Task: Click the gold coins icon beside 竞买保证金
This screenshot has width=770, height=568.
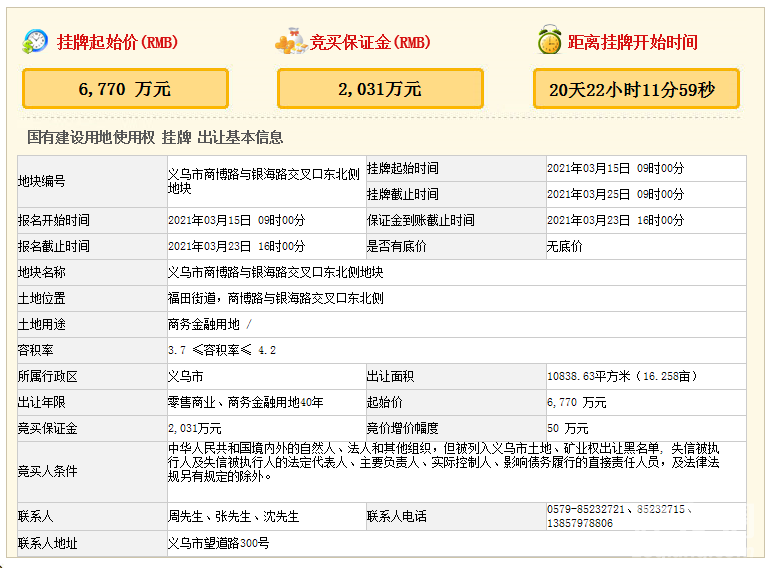Action: tap(290, 42)
